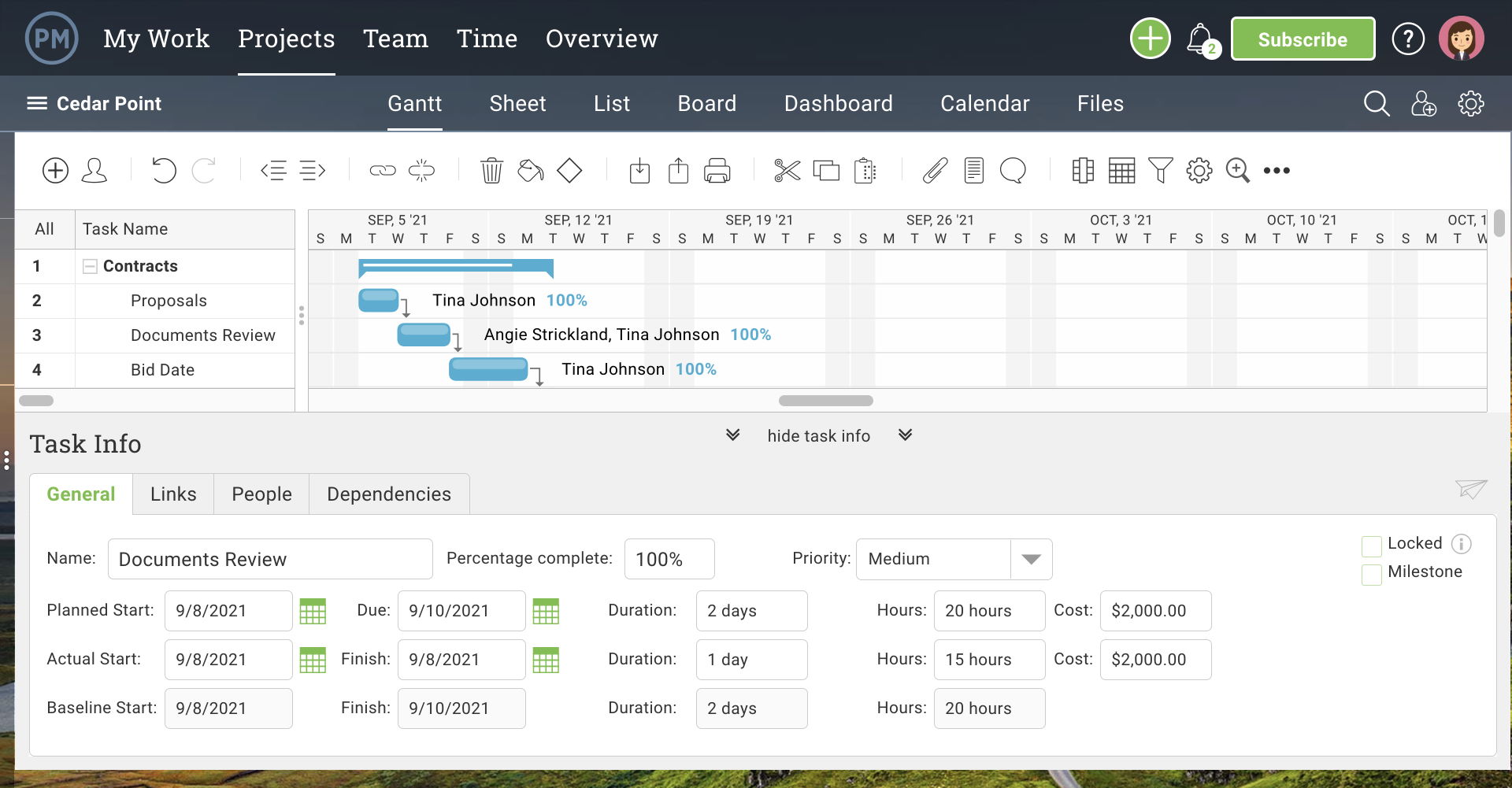This screenshot has width=1512, height=788.
Task: Click the toolbar gear settings icon
Action: (1199, 171)
